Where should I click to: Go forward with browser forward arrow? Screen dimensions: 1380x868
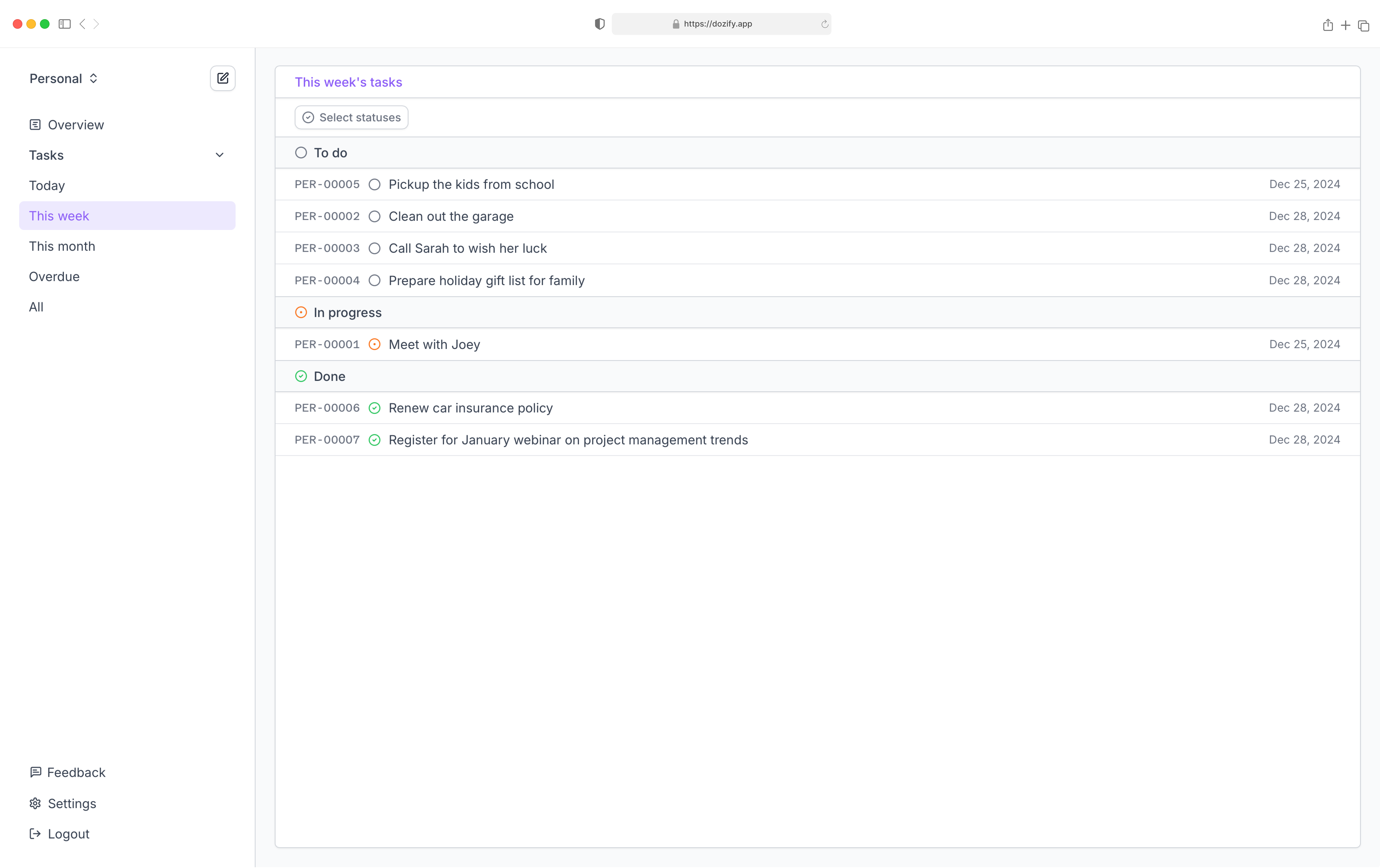tap(96, 24)
